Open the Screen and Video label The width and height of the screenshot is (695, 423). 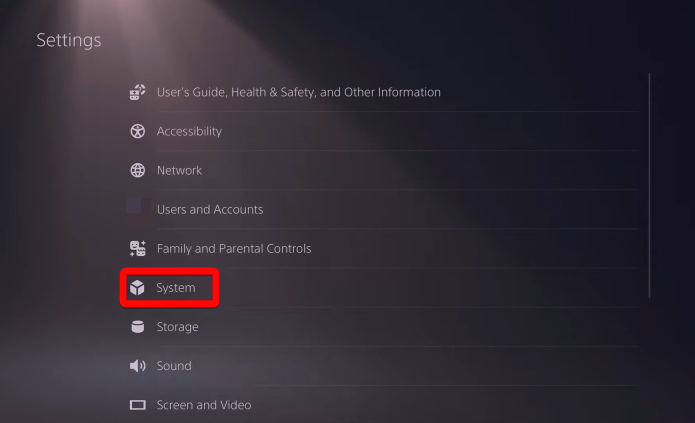click(x=204, y=405)
